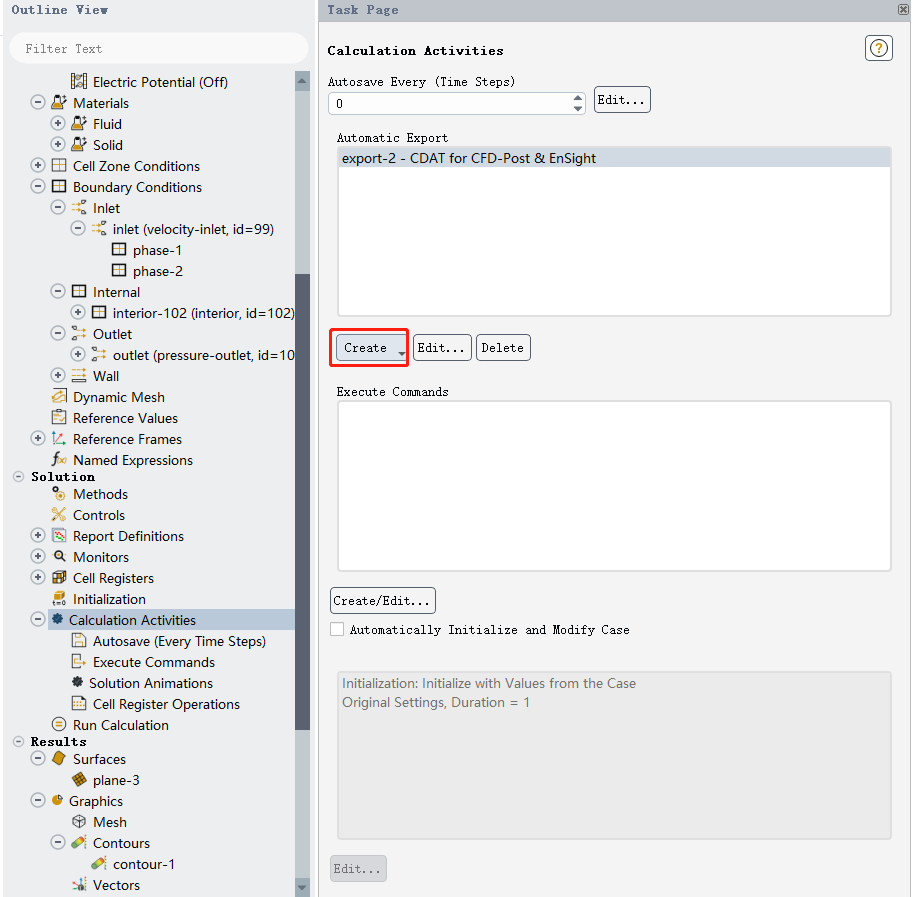Image resolution: width=913 pixels, height=897 pixels.
Task: Click the Materials icon in outline
Action: pyautogui.click(x=59, y=102)
